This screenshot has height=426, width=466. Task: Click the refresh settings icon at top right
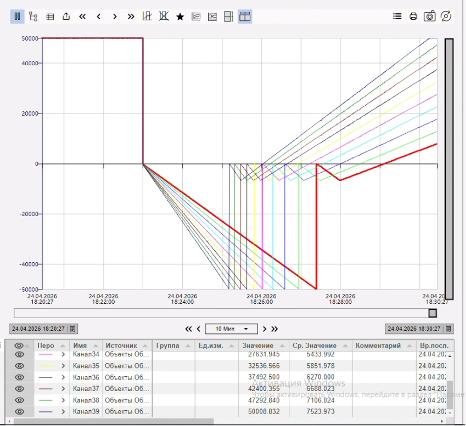click(446, 16)
